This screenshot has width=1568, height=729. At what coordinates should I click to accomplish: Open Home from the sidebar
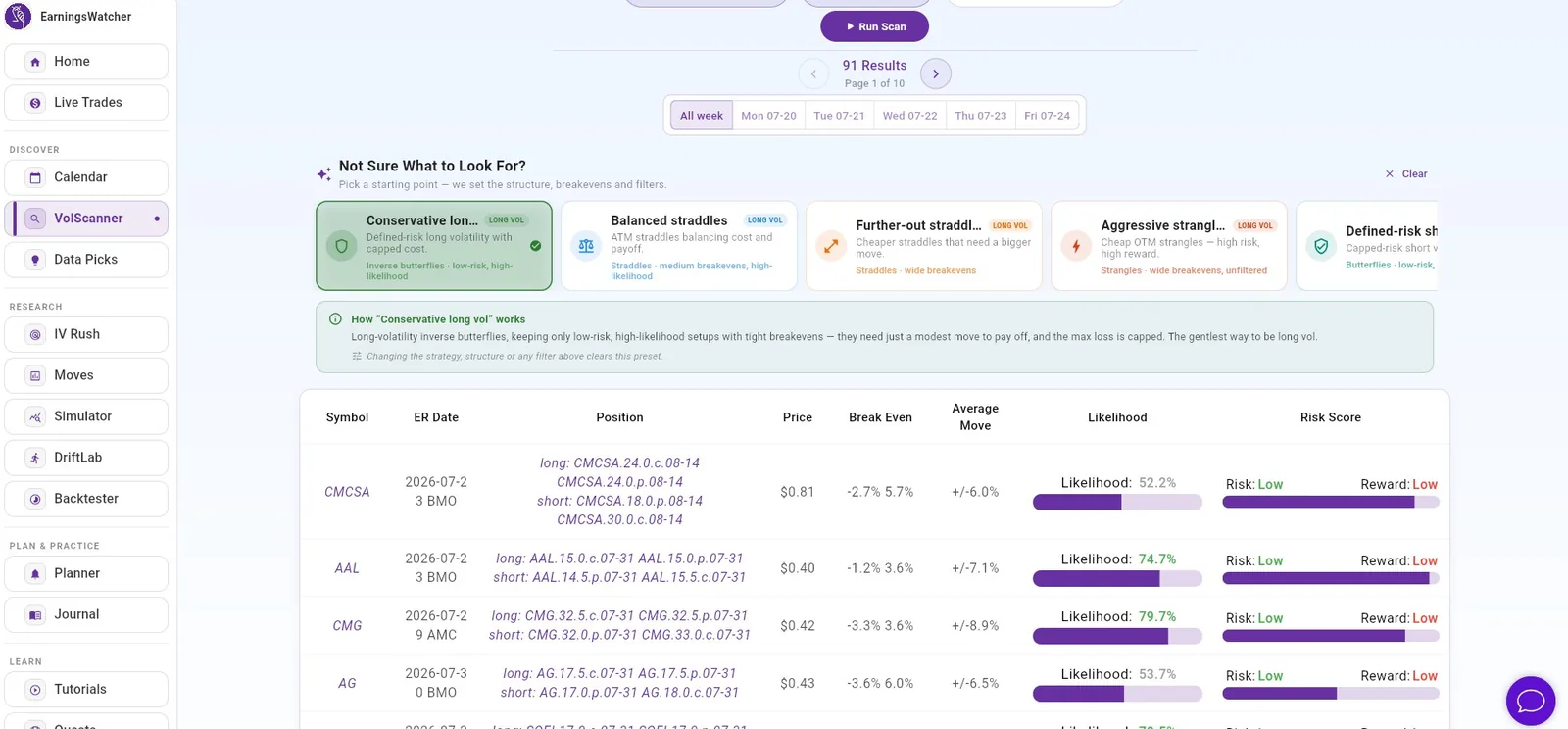[86, 61]
